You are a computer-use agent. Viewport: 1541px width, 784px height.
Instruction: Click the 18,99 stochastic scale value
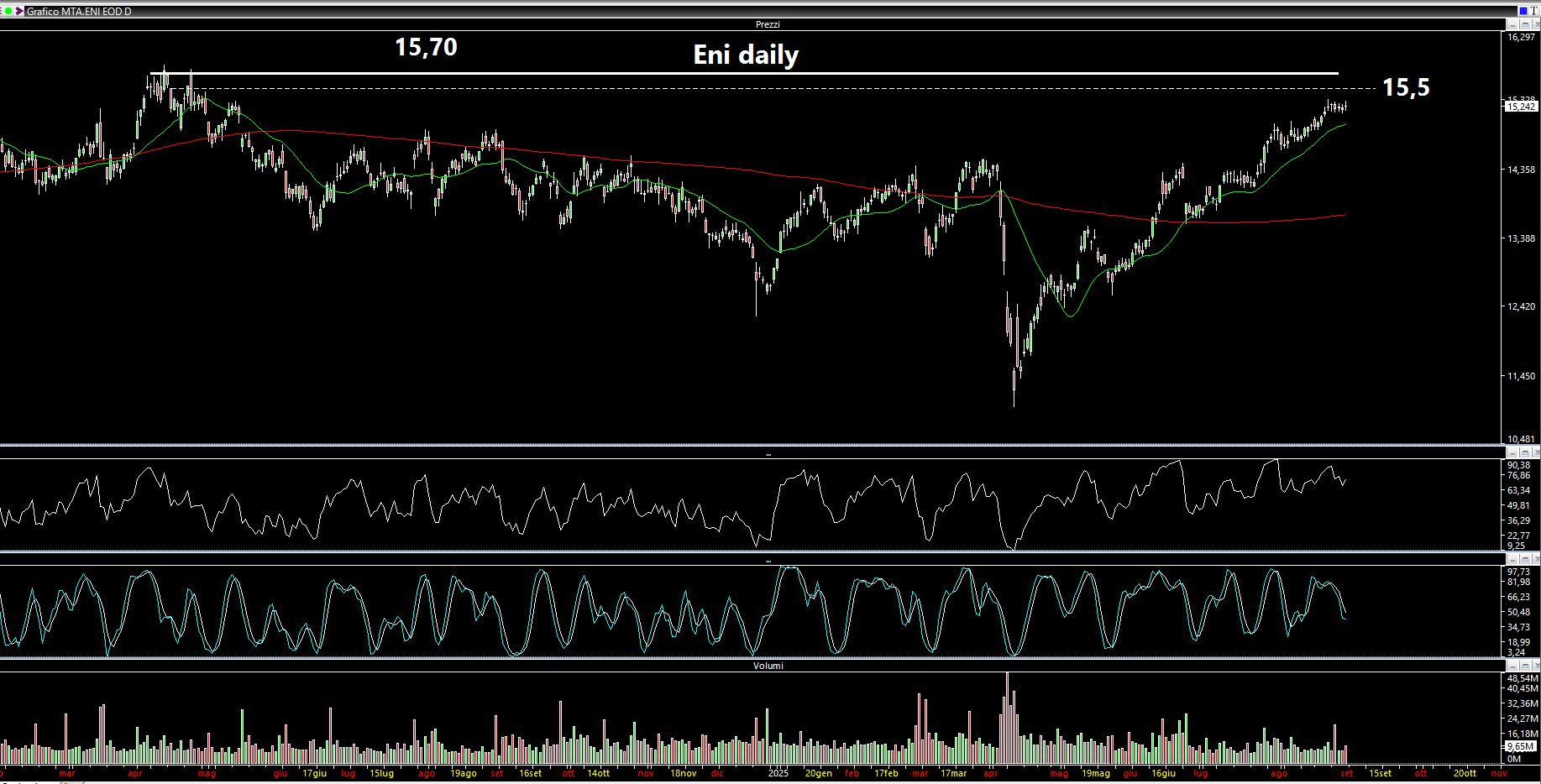coord(1518,642)
